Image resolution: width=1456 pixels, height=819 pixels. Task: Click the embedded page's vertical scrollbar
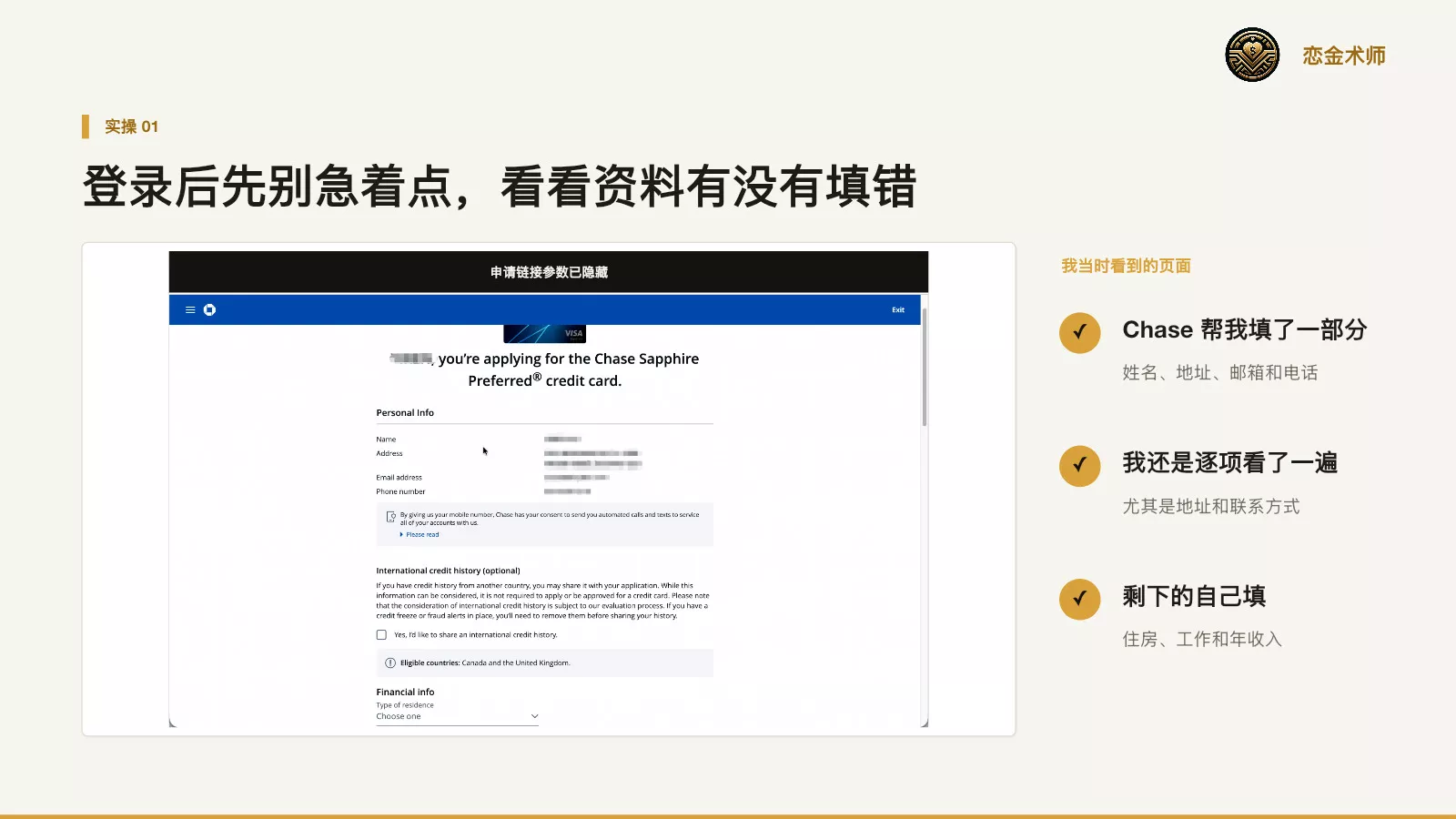click(x=925, y=368)
